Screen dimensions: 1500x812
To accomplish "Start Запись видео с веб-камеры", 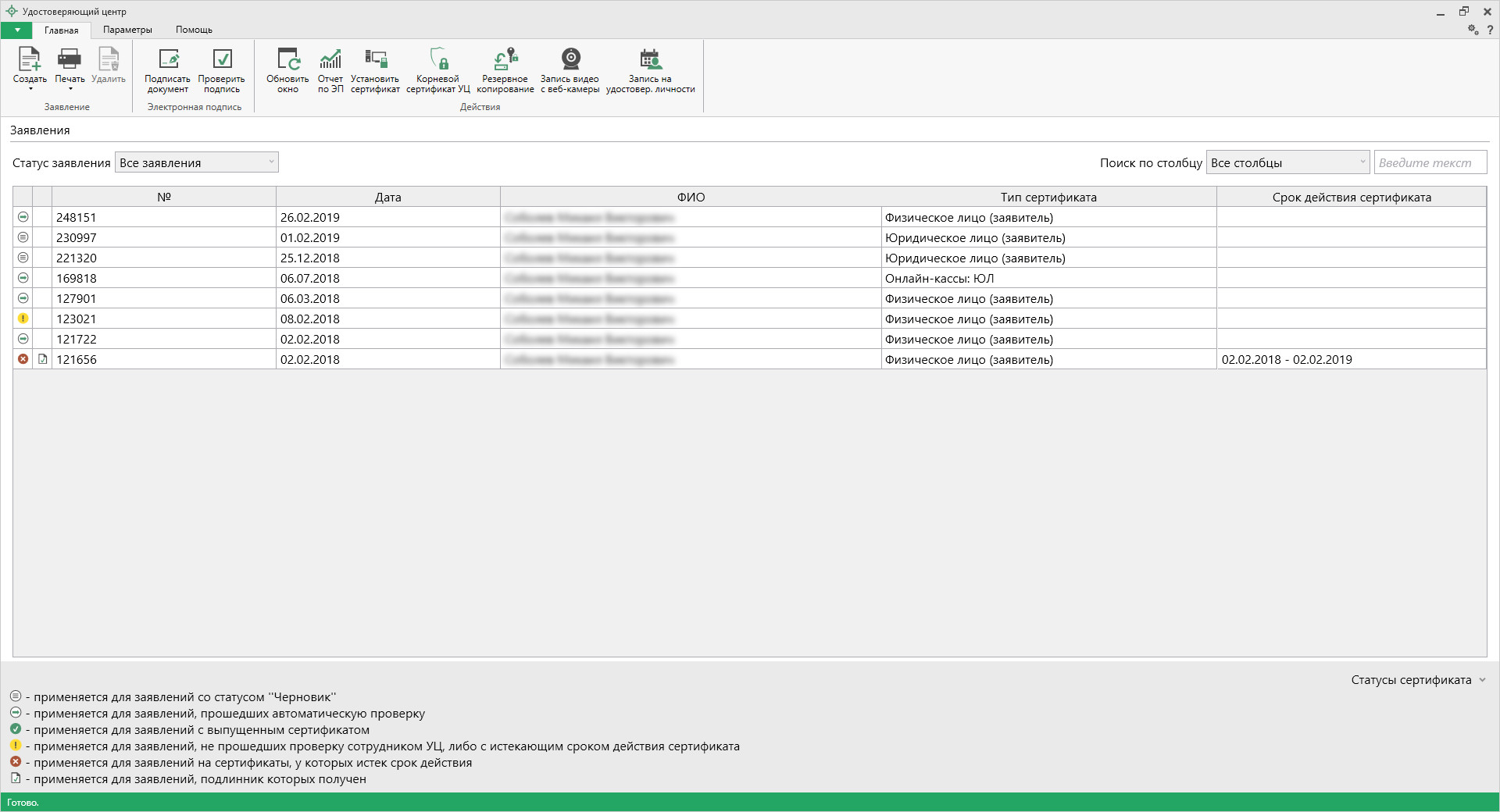I will point(570,60).
